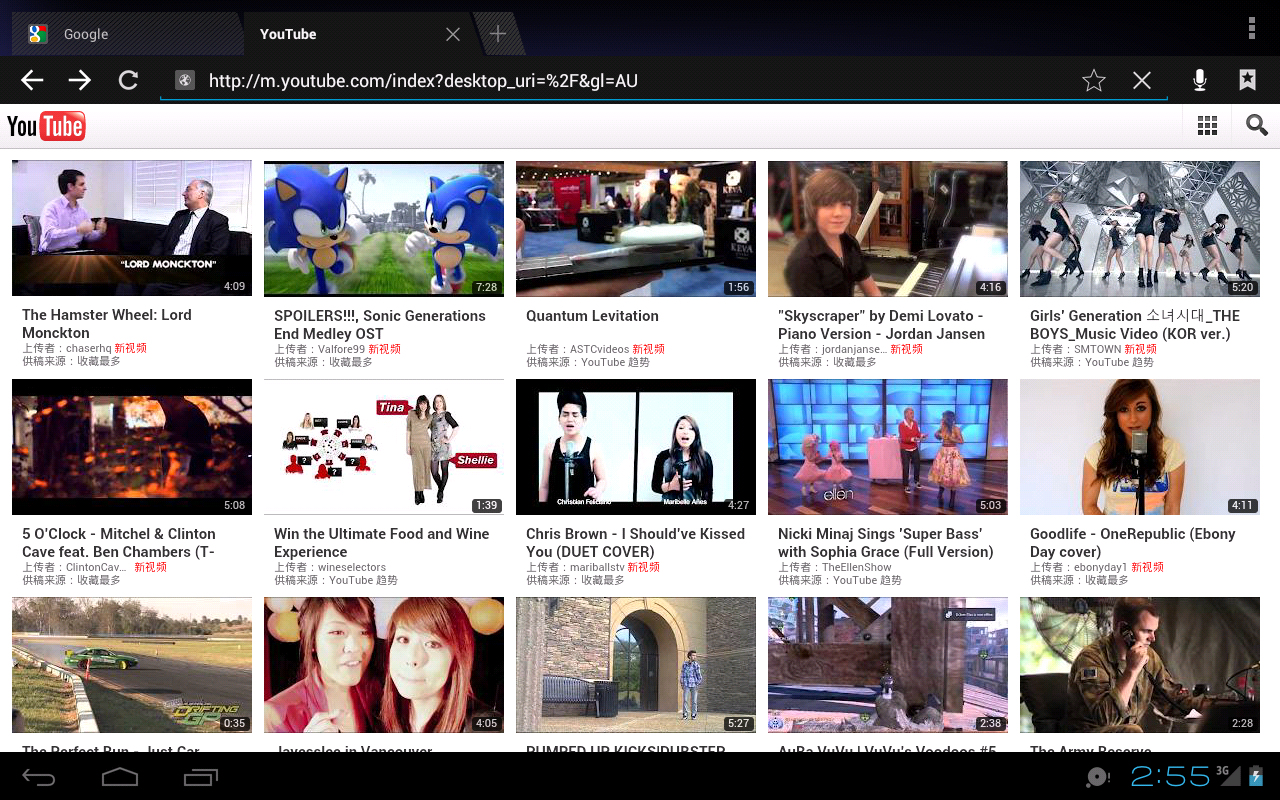Tap the Android home button
This screenshot has height=800, width=1280.
[x=120, y=777]
